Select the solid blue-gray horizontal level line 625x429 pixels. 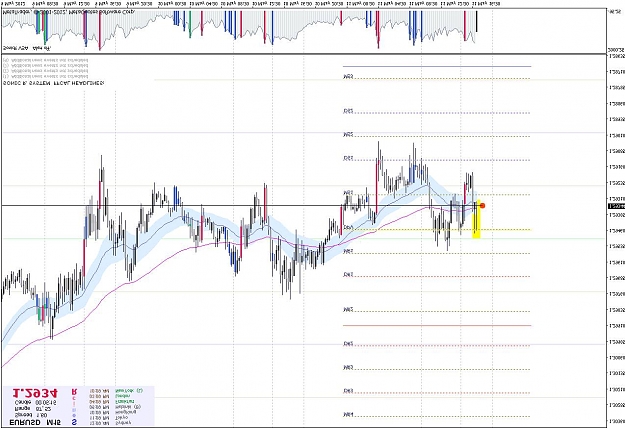(437, 66)
